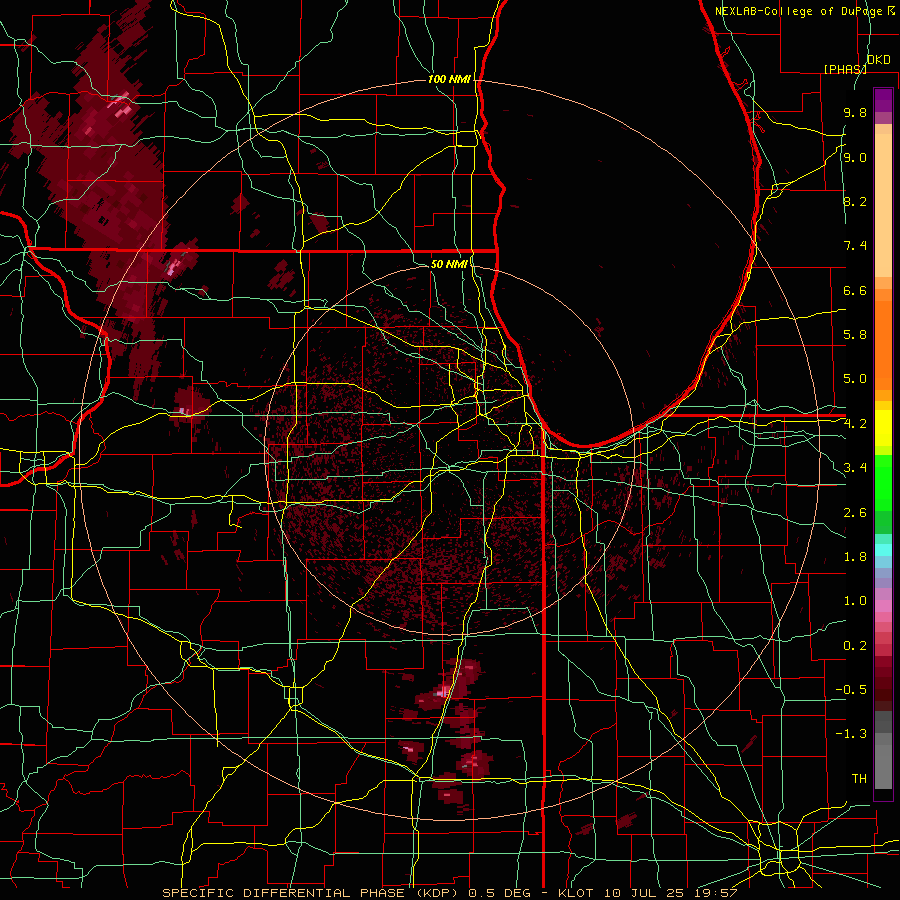The image size is (900, 900).
Task: Click the 0.2 value on the scale
Action: click(855, 646)
